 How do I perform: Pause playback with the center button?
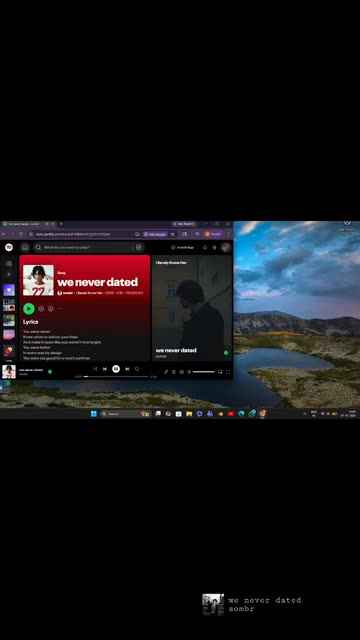click(116, 369)
